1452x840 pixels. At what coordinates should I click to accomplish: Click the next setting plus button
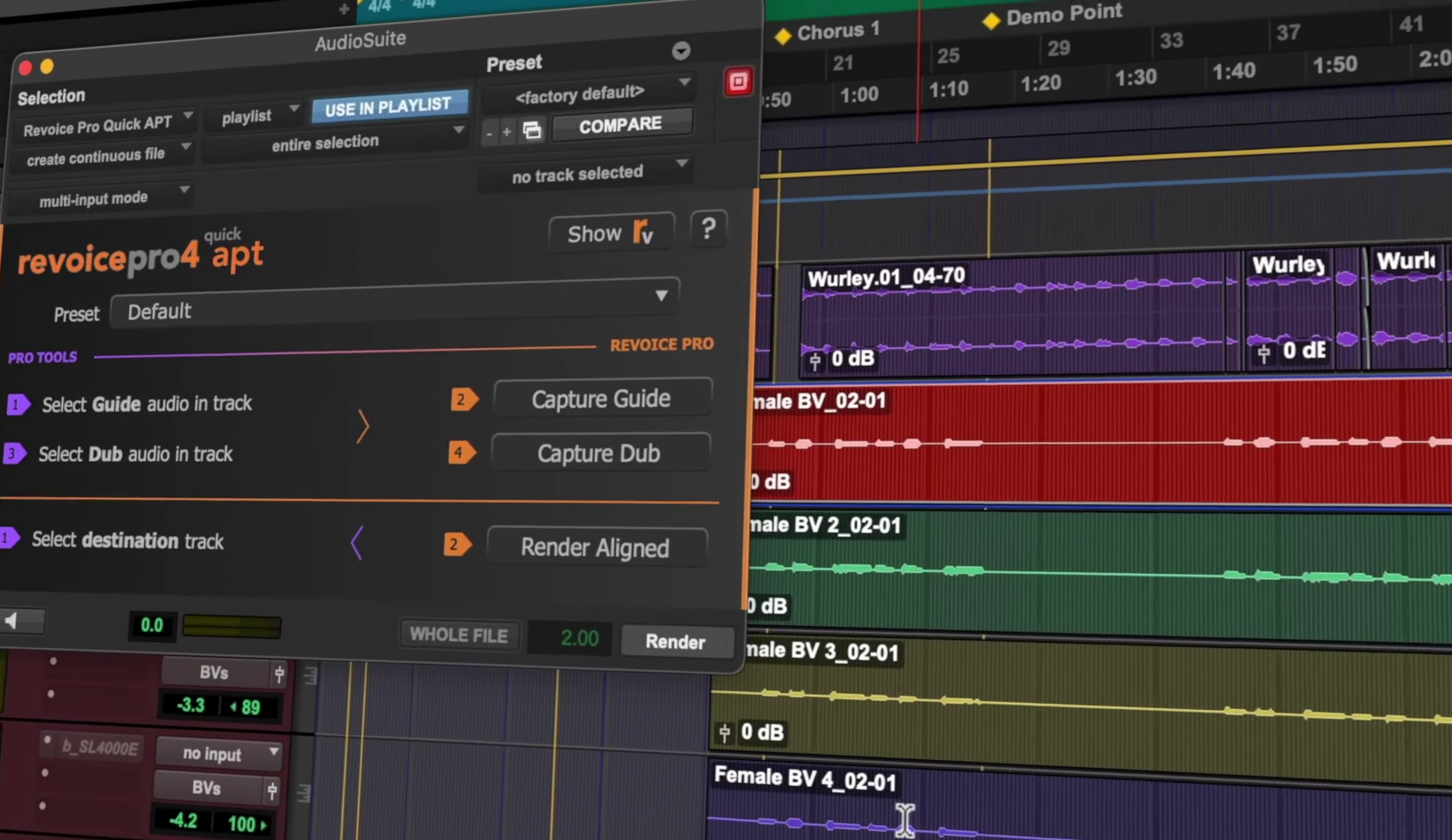click(x=506, y=131)
